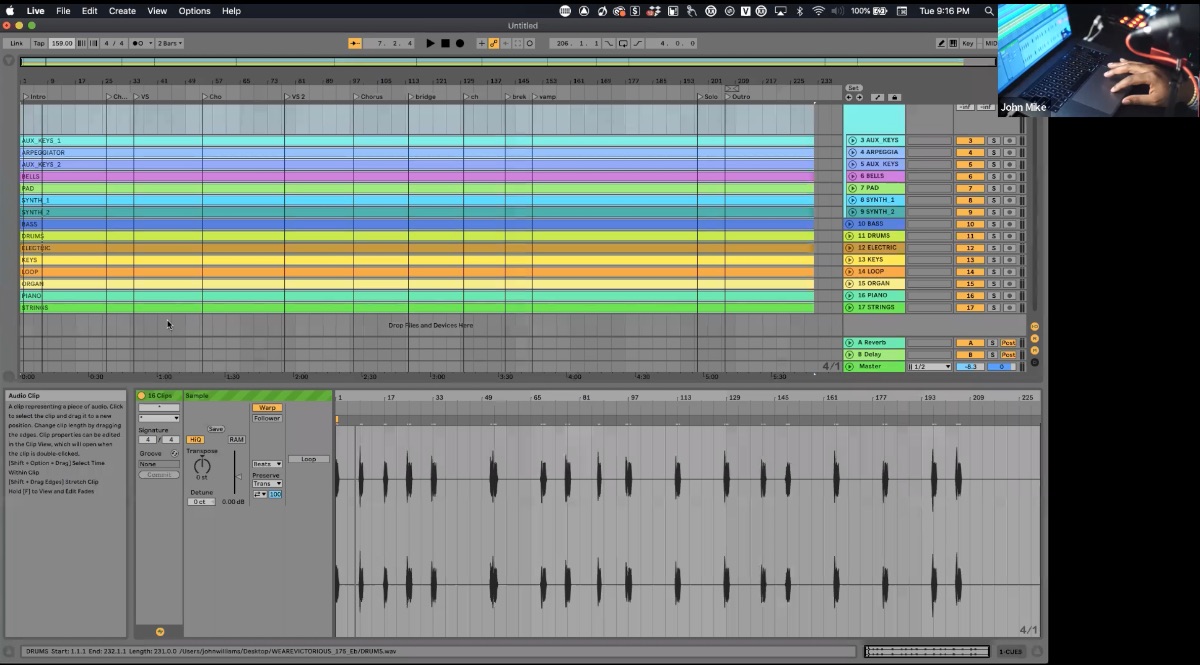
Task: Enable RAM mode for the clip
Action: (237, 439)
